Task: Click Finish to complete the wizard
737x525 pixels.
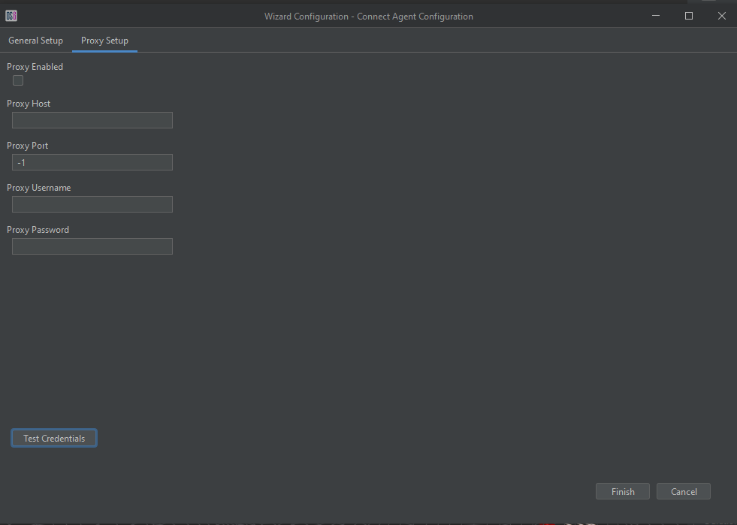Action: 623,492
